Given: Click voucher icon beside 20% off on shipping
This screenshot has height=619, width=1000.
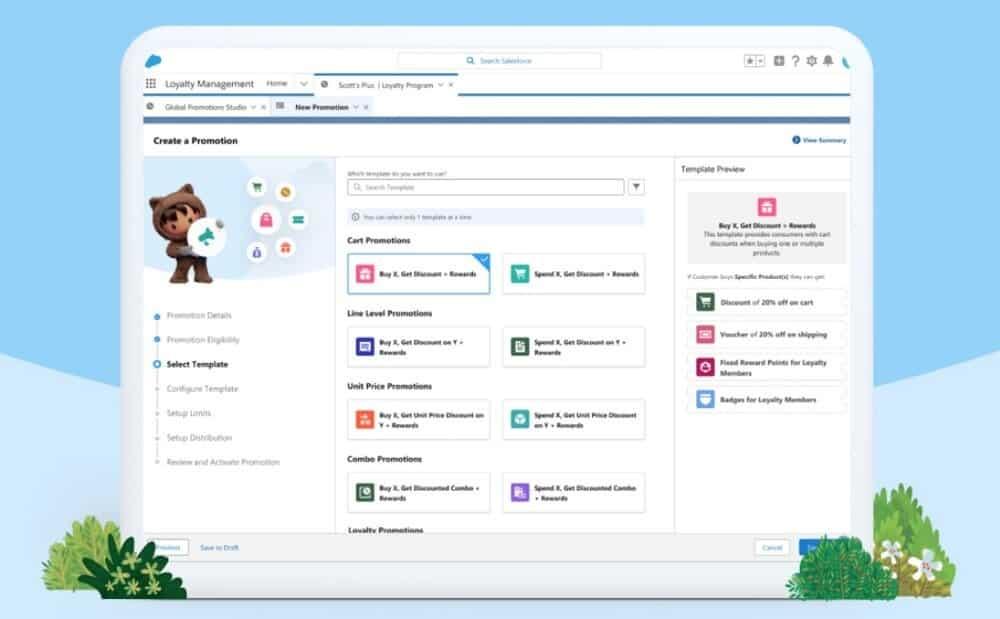Looking at the screenshot, I should pos(705,334).
